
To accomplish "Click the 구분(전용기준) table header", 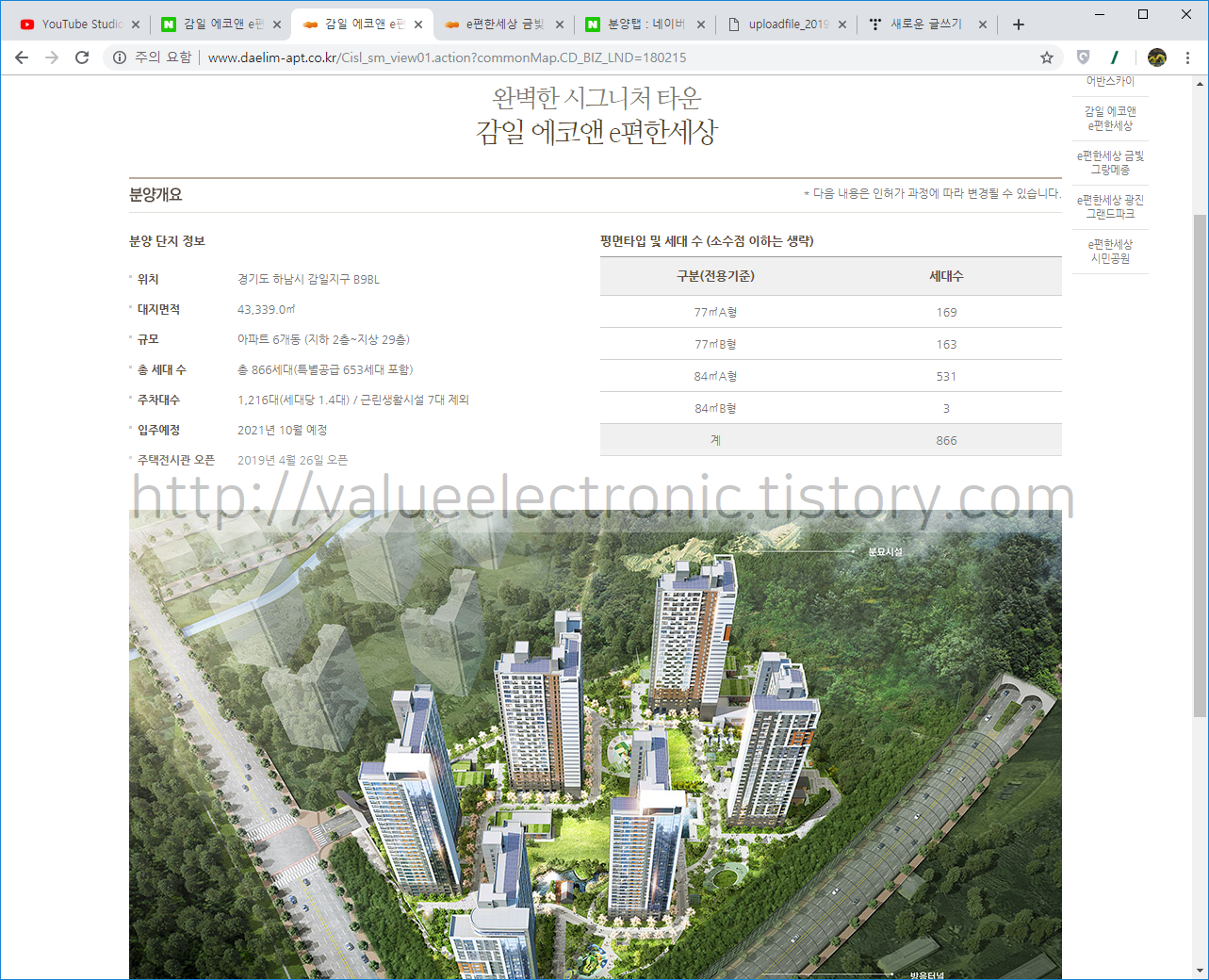I will (x=715, y=276).
